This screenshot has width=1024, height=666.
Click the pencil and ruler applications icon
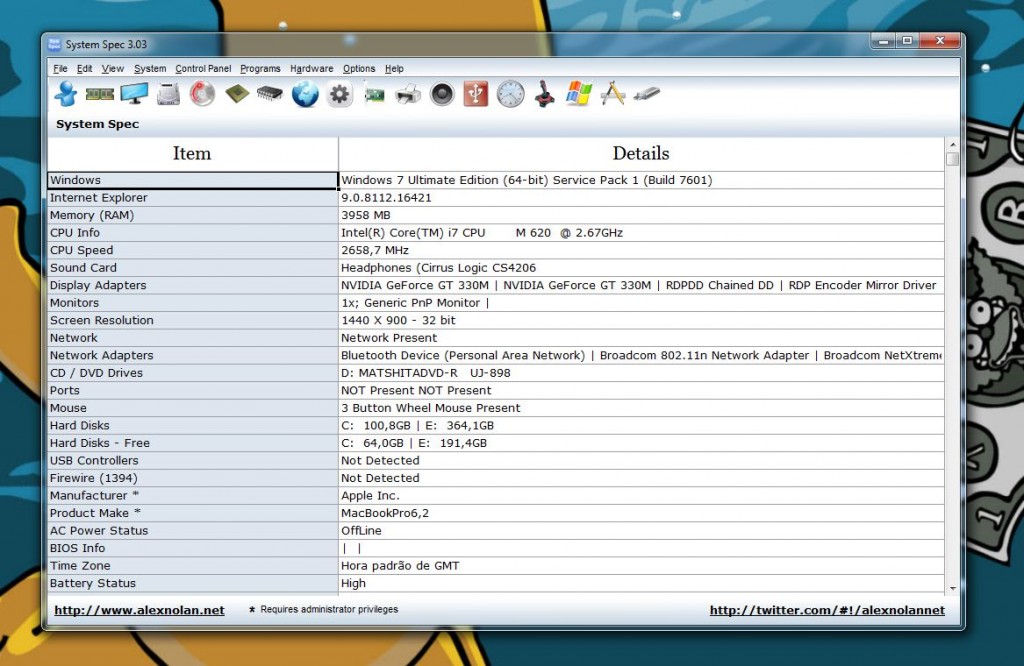(x=613, y=93)
